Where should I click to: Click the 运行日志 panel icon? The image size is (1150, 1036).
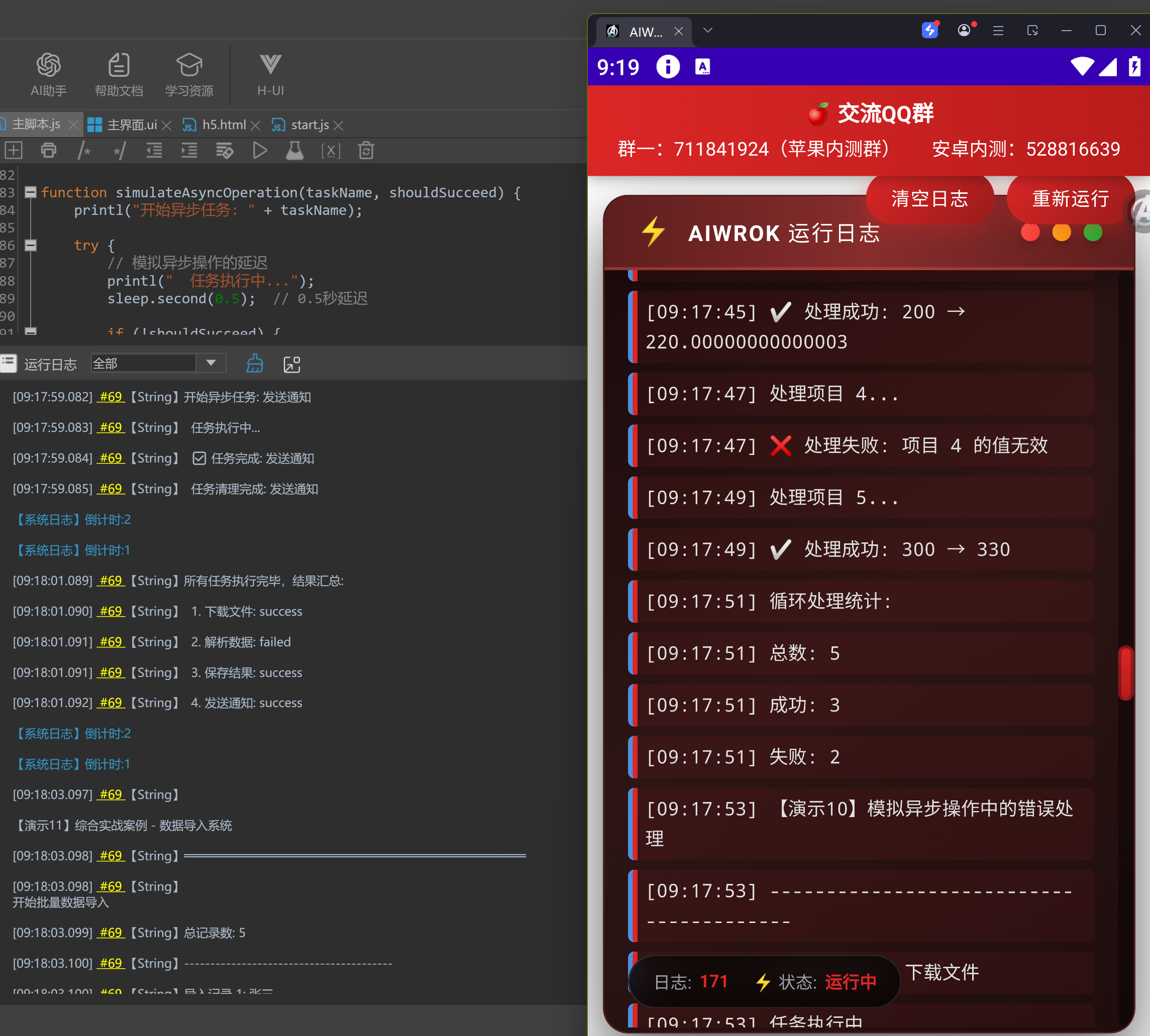(9, 364)
